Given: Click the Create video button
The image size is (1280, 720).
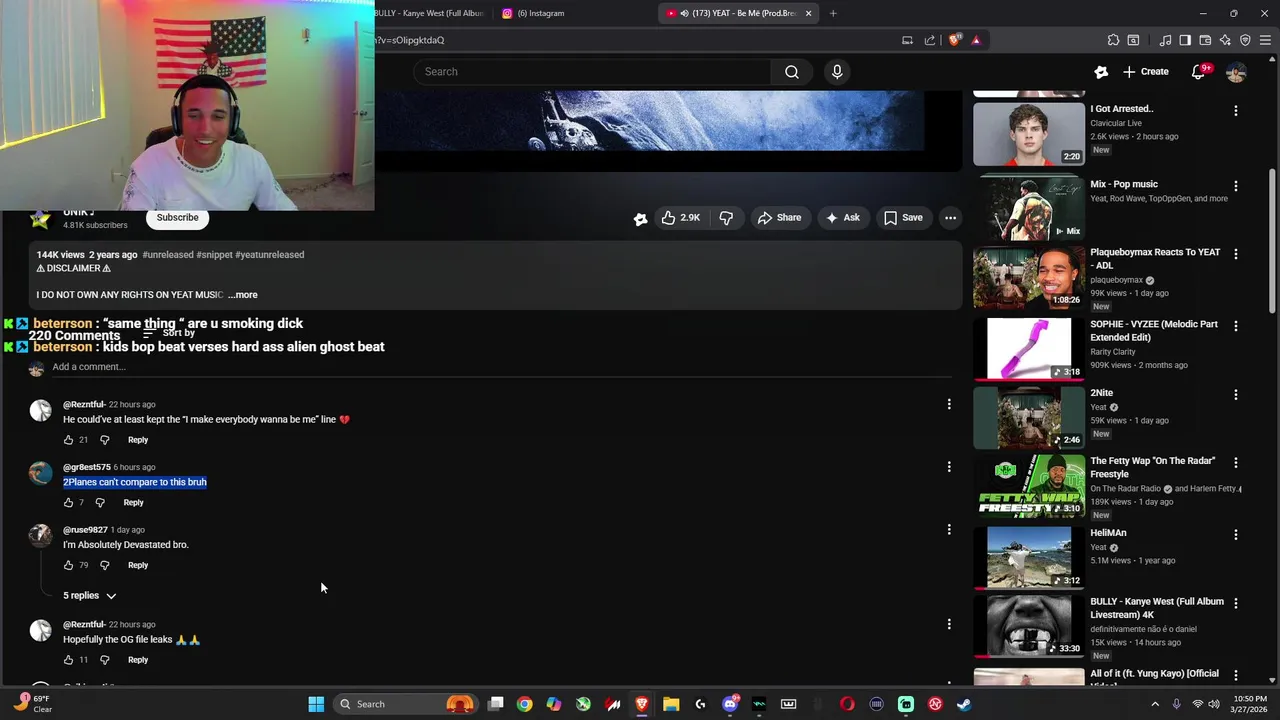Looking at the screenshot, I should click(1145, 72).
